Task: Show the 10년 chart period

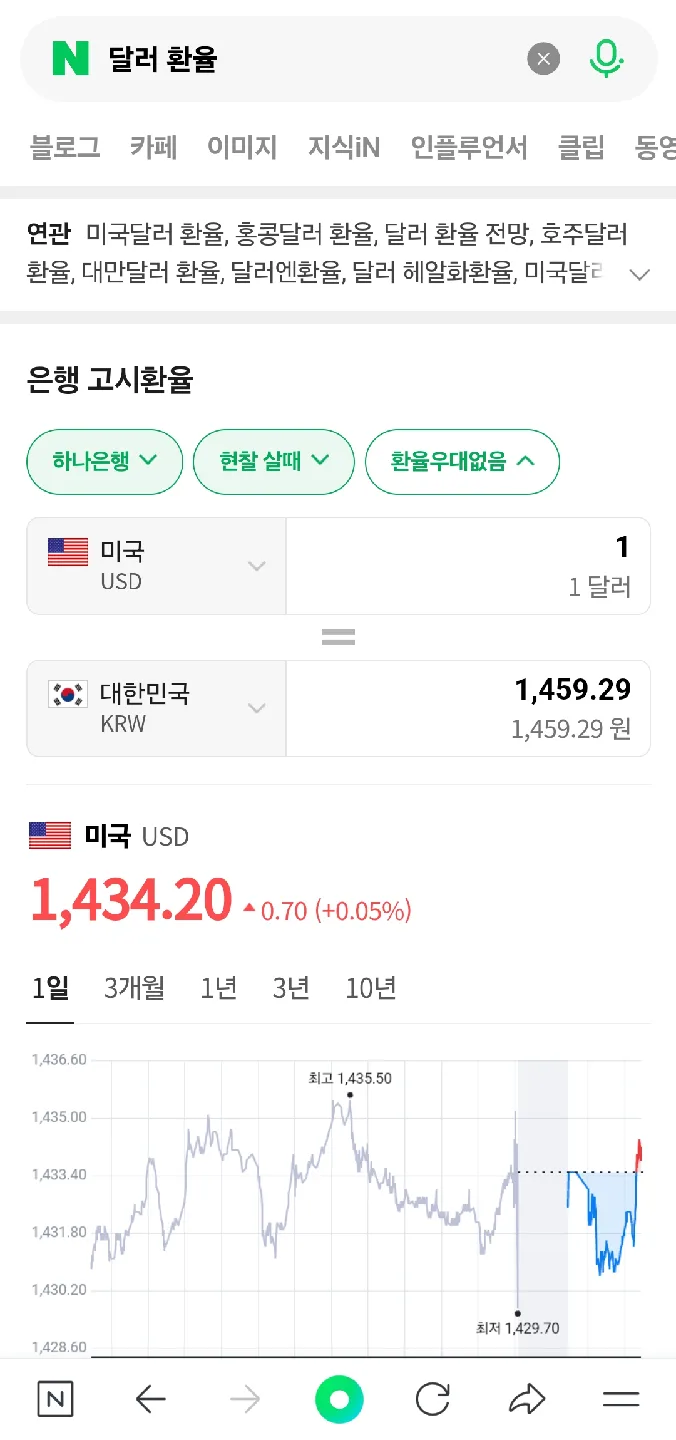Action: [371, 989]
